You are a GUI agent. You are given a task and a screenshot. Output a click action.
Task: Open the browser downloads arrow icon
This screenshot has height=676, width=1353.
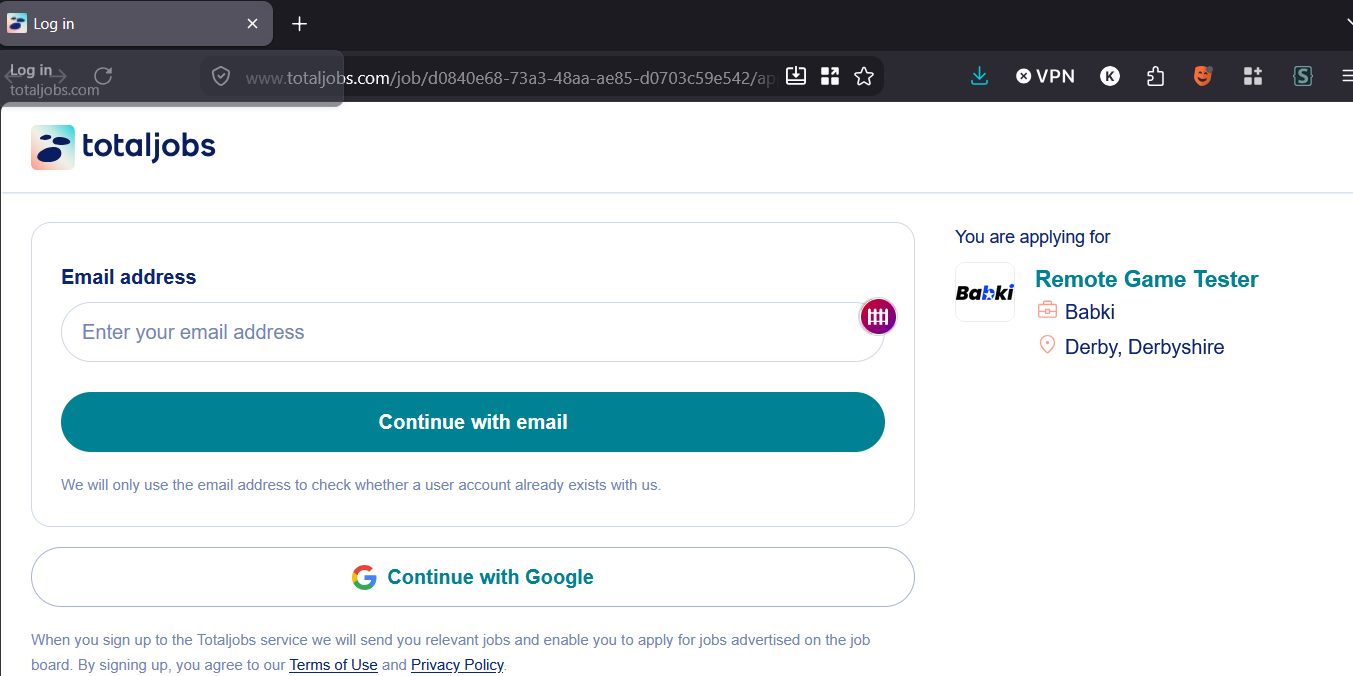[980, 76]
